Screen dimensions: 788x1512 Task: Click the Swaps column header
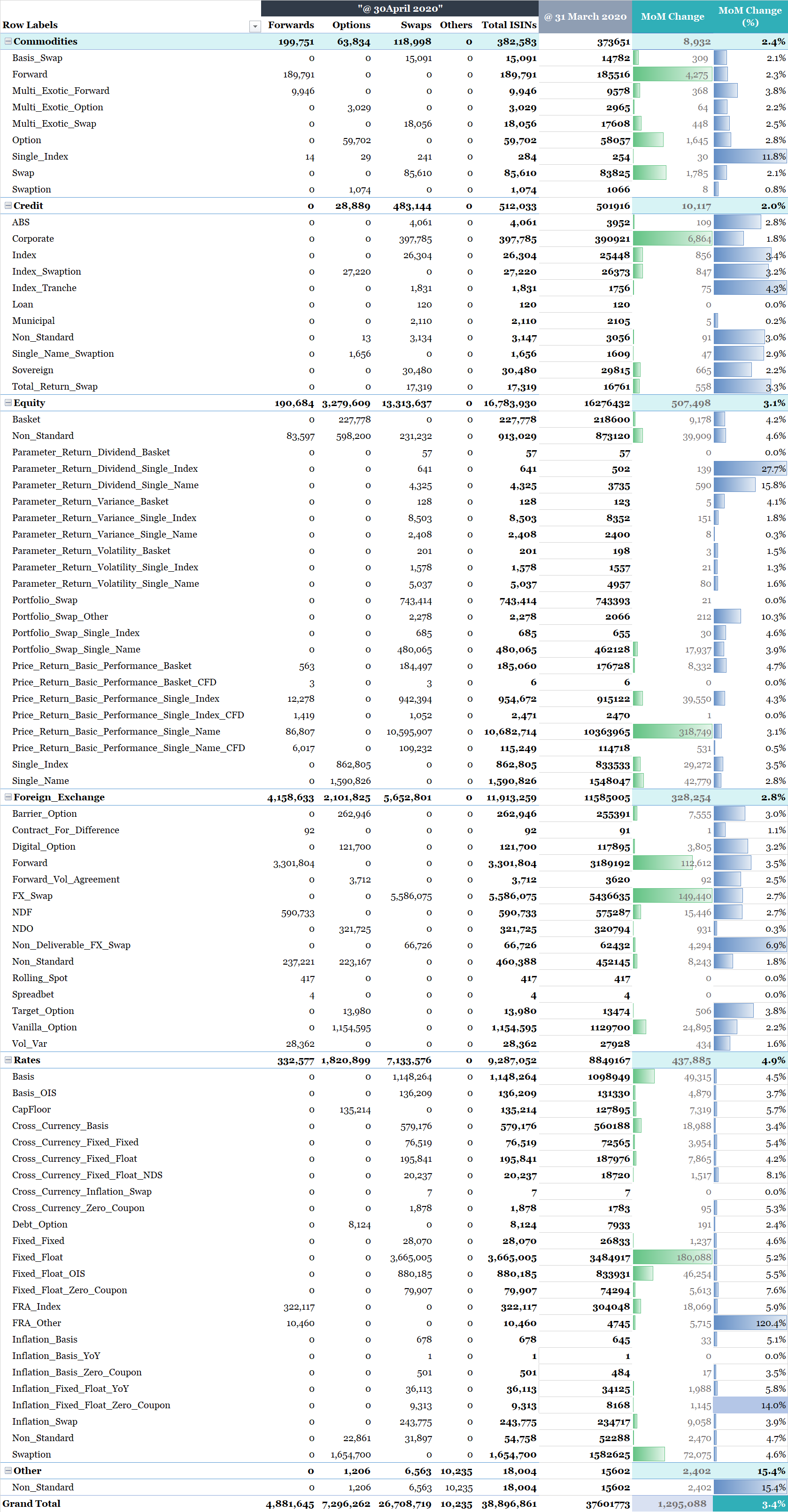pos(416,25)
